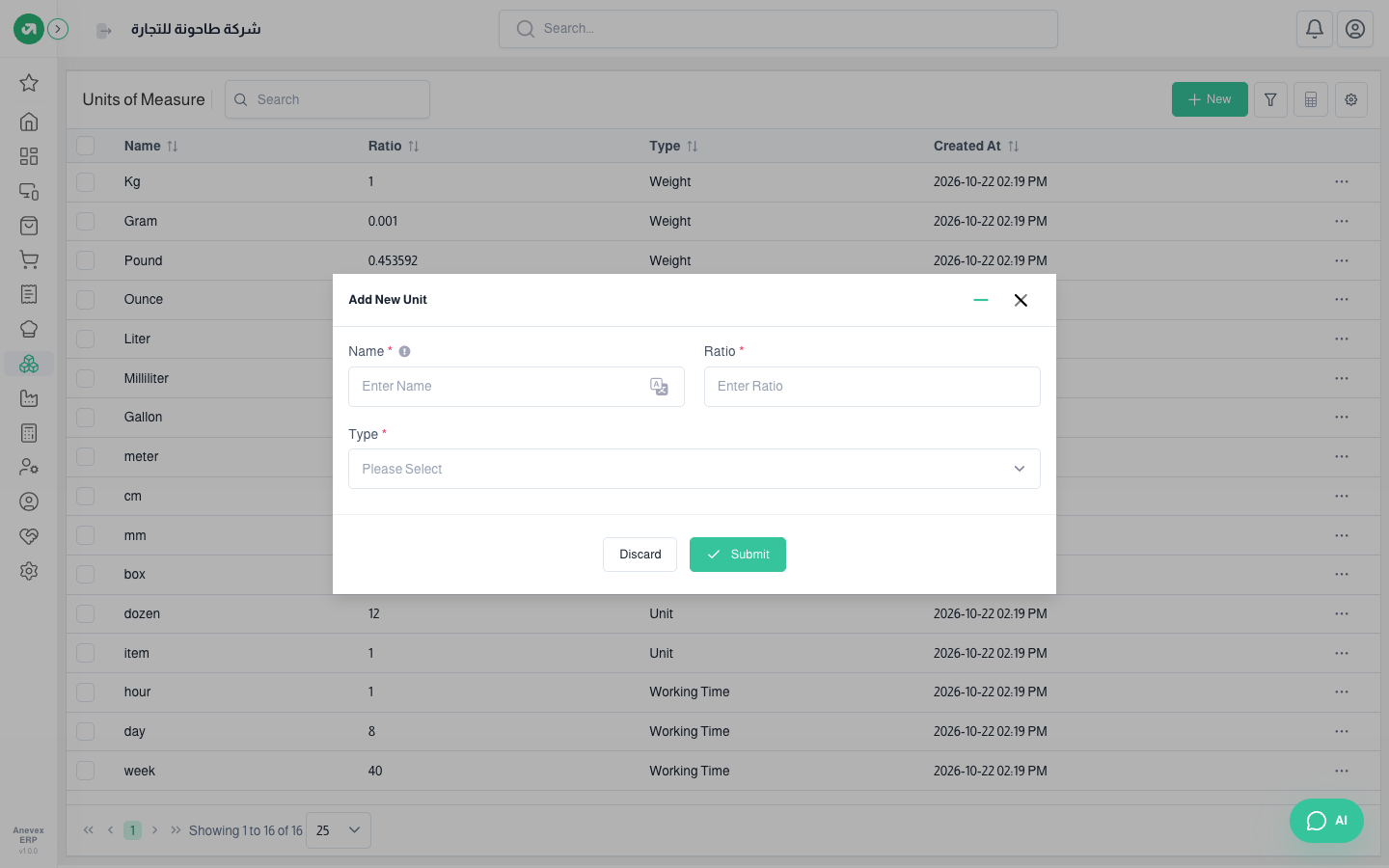This screenshot has width=1389, height=868.
Task: Open the notifications bell
Action: click(x=1315, y=29)
